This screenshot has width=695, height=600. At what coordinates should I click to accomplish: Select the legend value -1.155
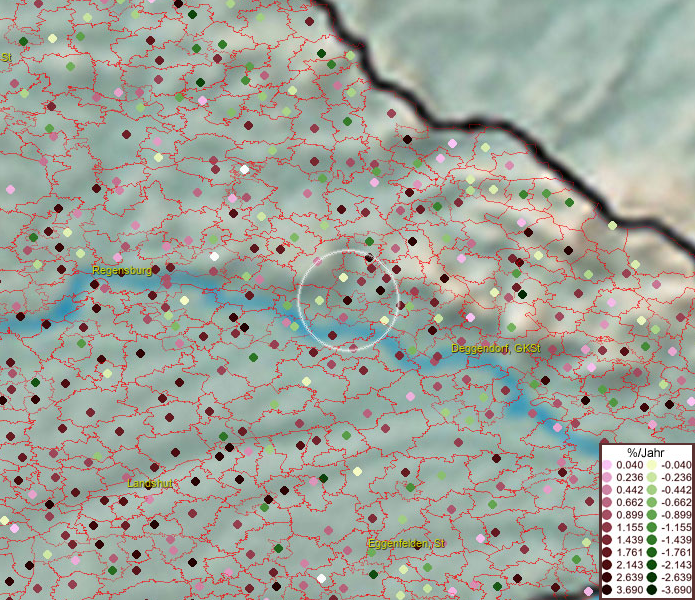tap(676, 527)
